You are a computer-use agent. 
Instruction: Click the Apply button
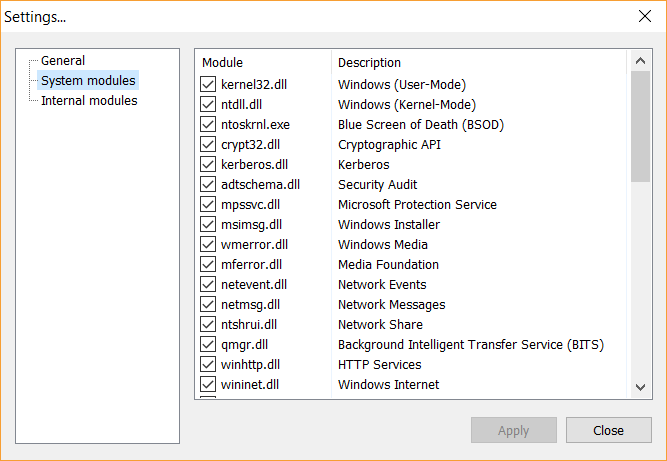tap(514, 431)
